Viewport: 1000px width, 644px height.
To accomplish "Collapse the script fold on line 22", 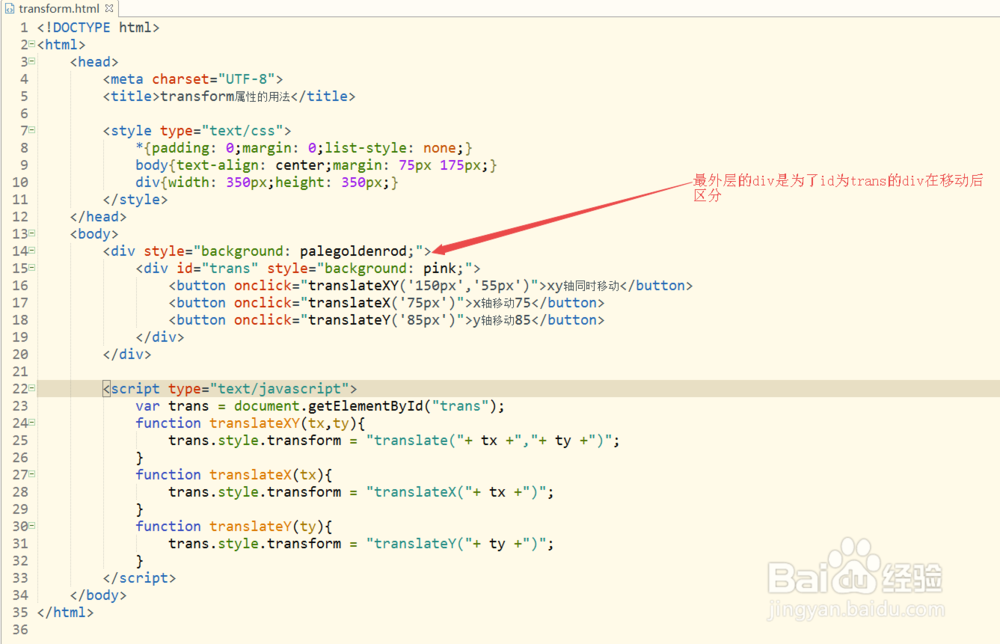I will (x=32, y=388).
